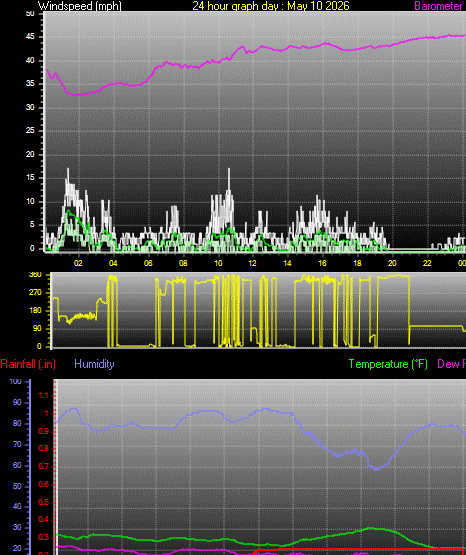The height and width of the screenshot is (555, 466).
Task: Pick the 70 tick on humidity axis
Action: 17,444
